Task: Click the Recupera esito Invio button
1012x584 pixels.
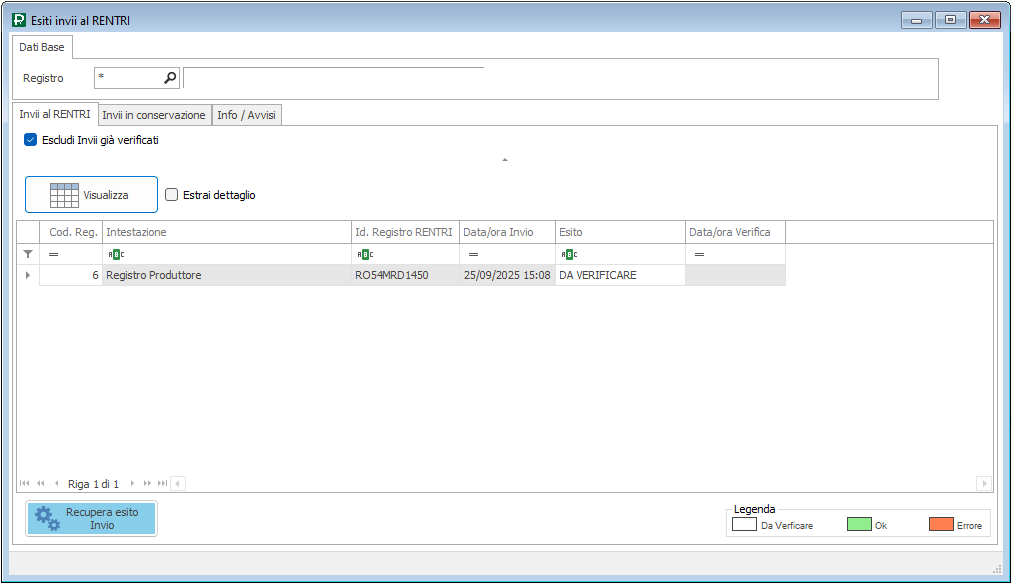Action: pyautogui.click(x=92, y=518)
